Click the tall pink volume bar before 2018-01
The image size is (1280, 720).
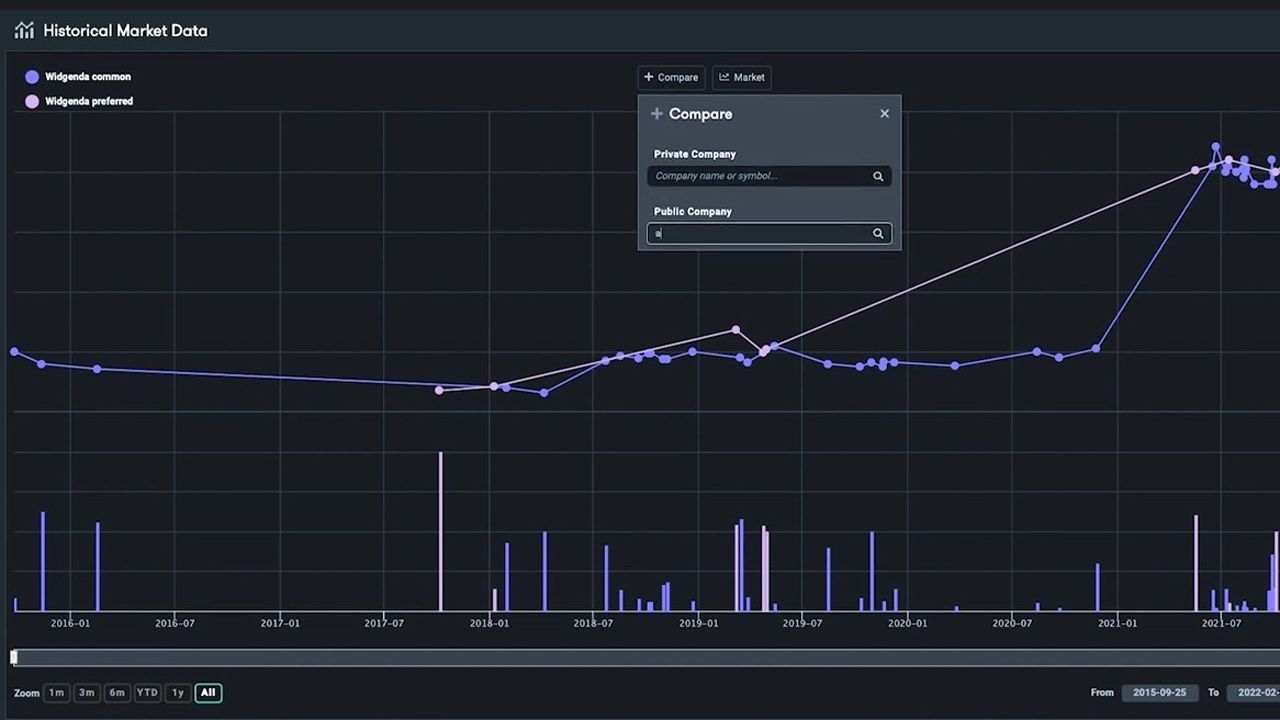point(440,531)
